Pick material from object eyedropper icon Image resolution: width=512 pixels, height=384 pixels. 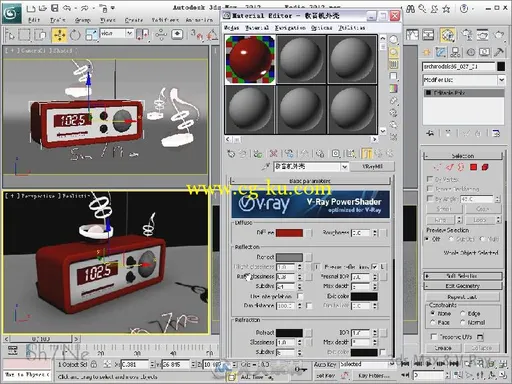[x=266, y=166]
